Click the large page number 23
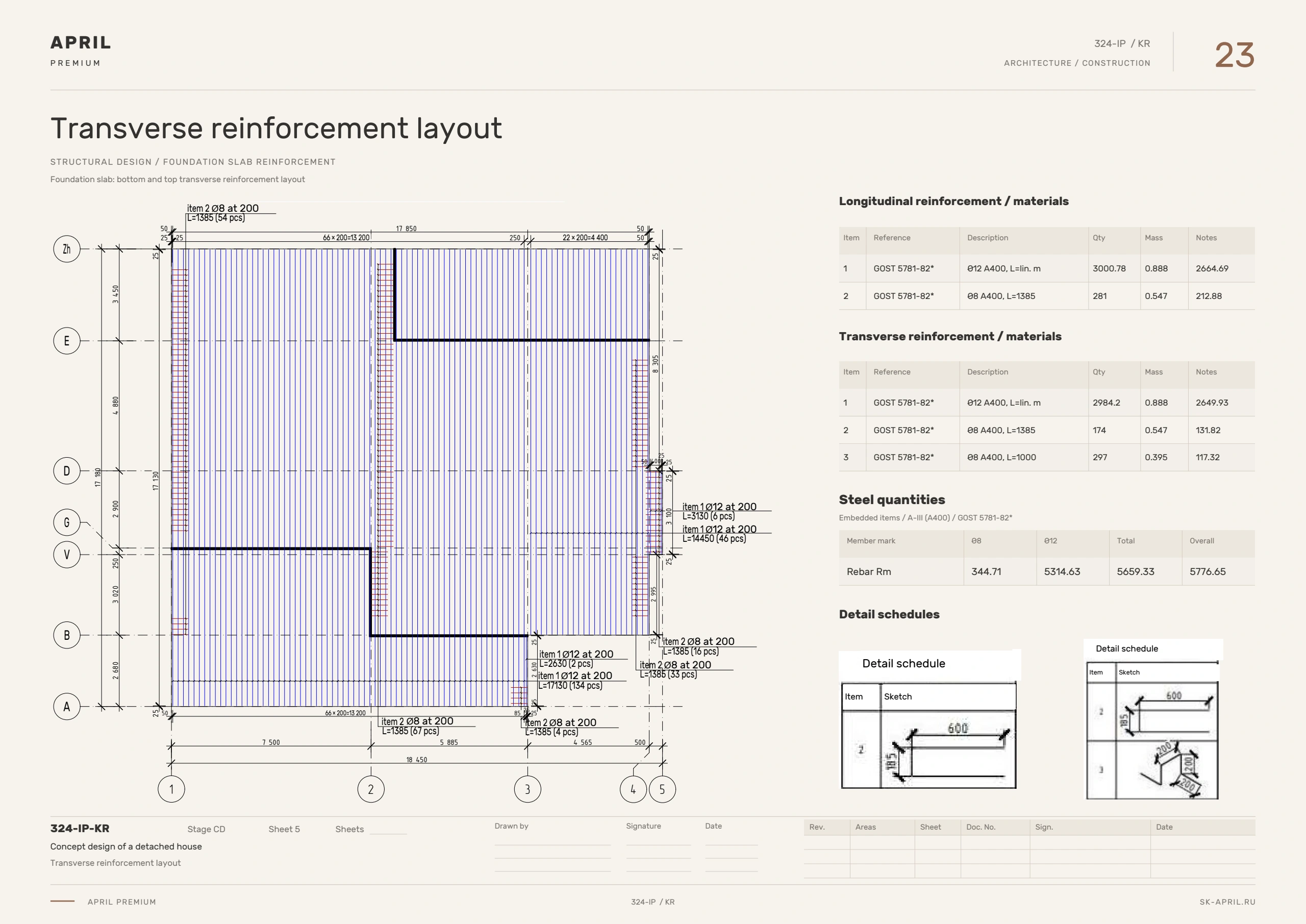Image resolution: width=1306 pixels, height=924 pixels. coord(1235,55)
